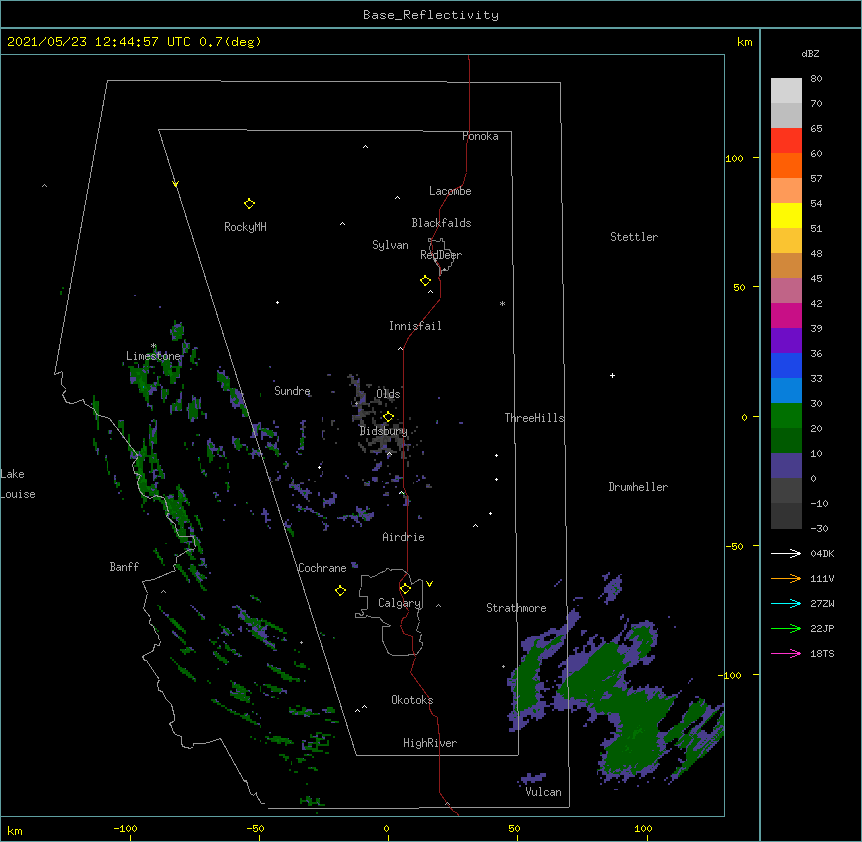Viewport: 862px width, 842px height.
Task: Click the Airdrie label
Action: 404,537
